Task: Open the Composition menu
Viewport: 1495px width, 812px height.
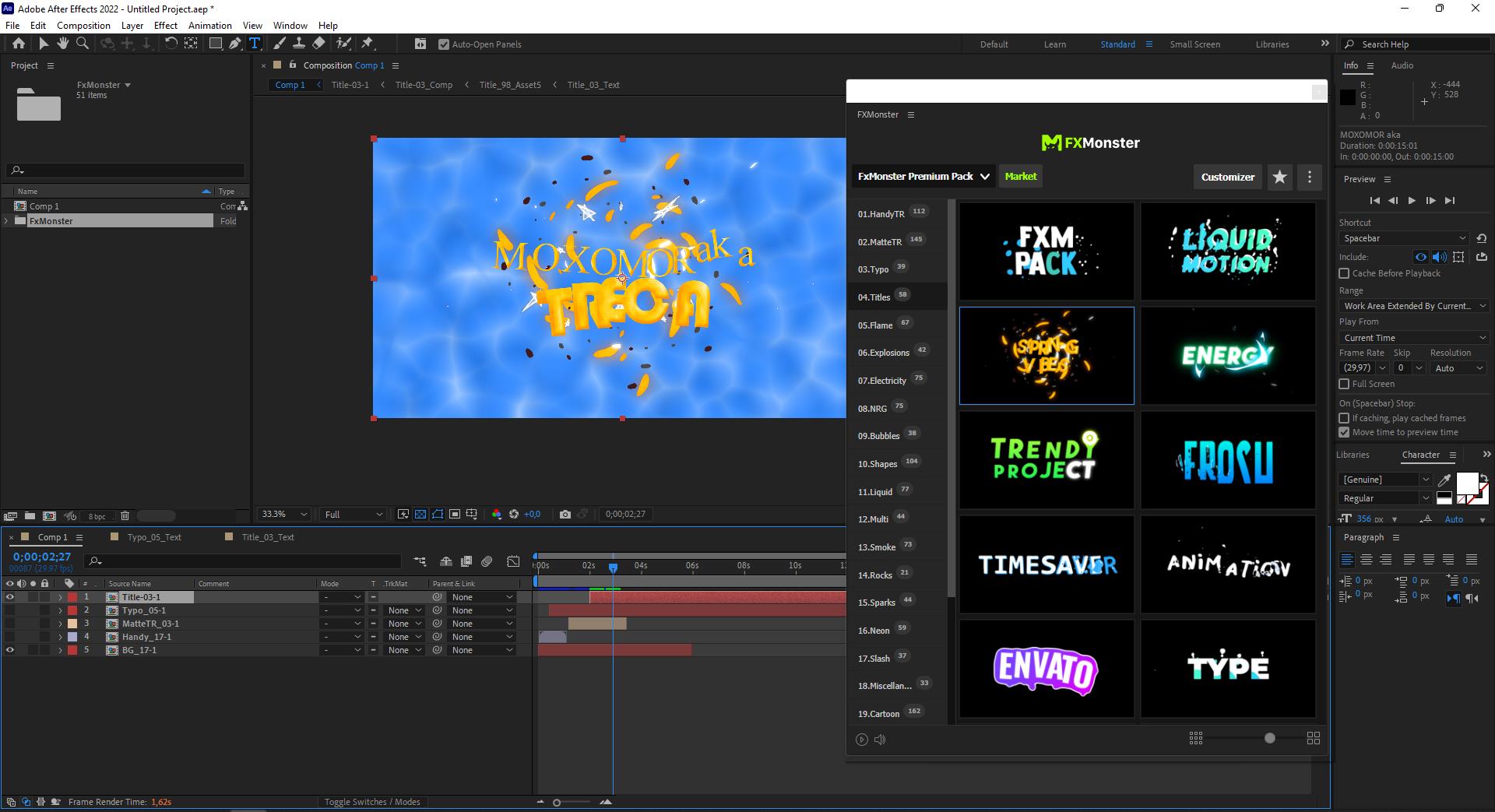Action: coord(83,25)
